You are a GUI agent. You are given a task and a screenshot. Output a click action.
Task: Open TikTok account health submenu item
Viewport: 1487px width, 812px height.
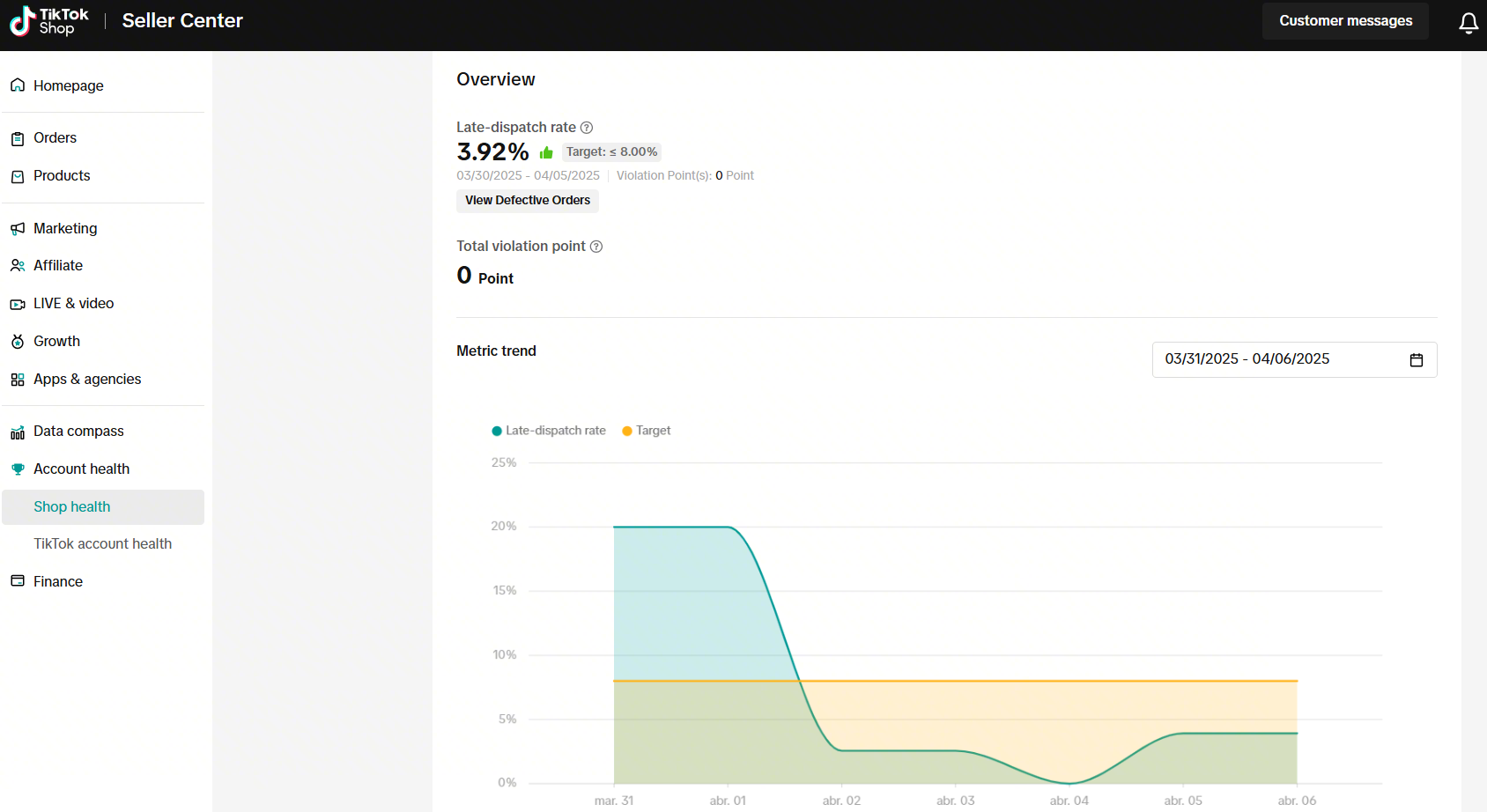pyautogui.click(x=102, y=544)
